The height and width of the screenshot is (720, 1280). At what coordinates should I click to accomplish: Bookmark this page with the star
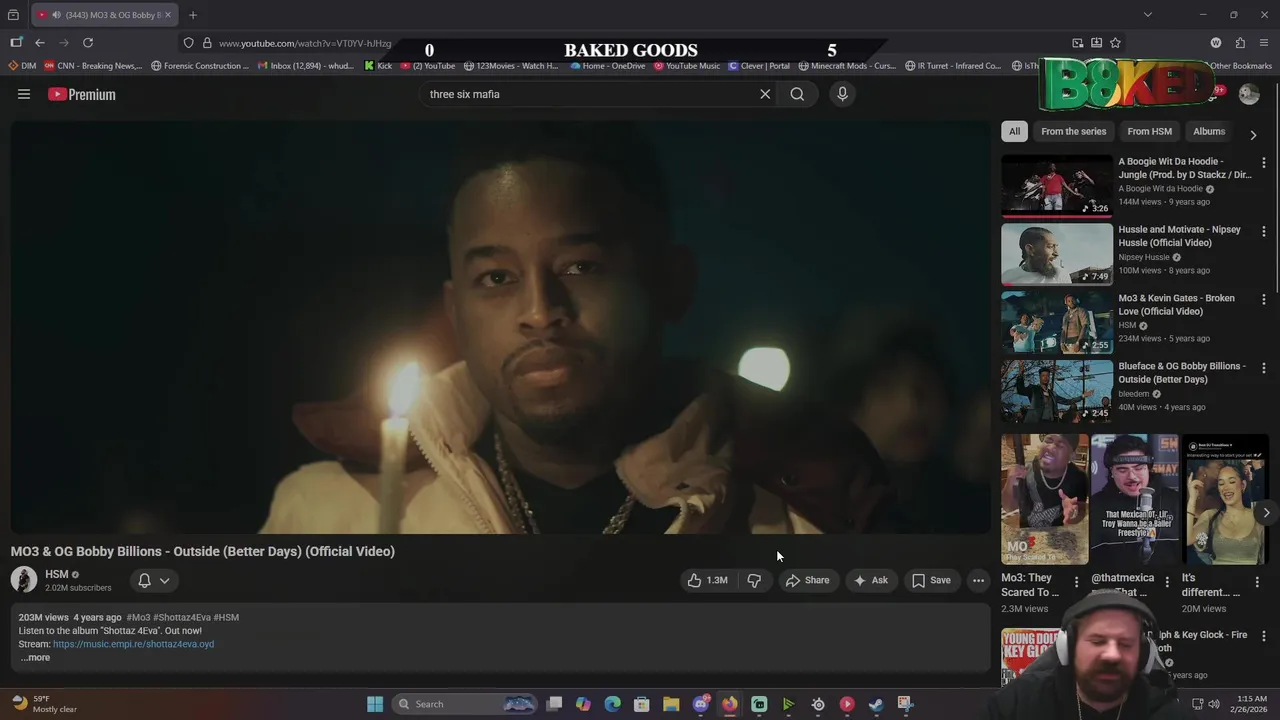tap(1115, 43)
